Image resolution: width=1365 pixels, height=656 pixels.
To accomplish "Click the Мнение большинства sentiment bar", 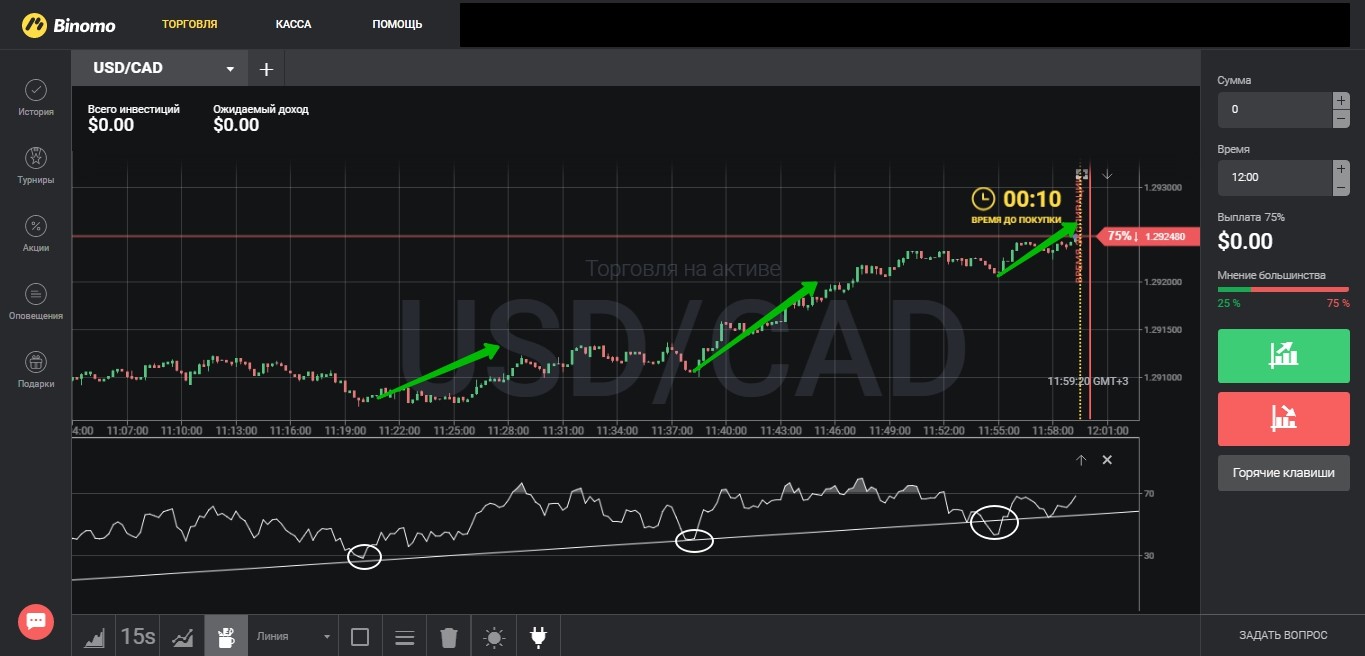I will tap(1283, 290).
